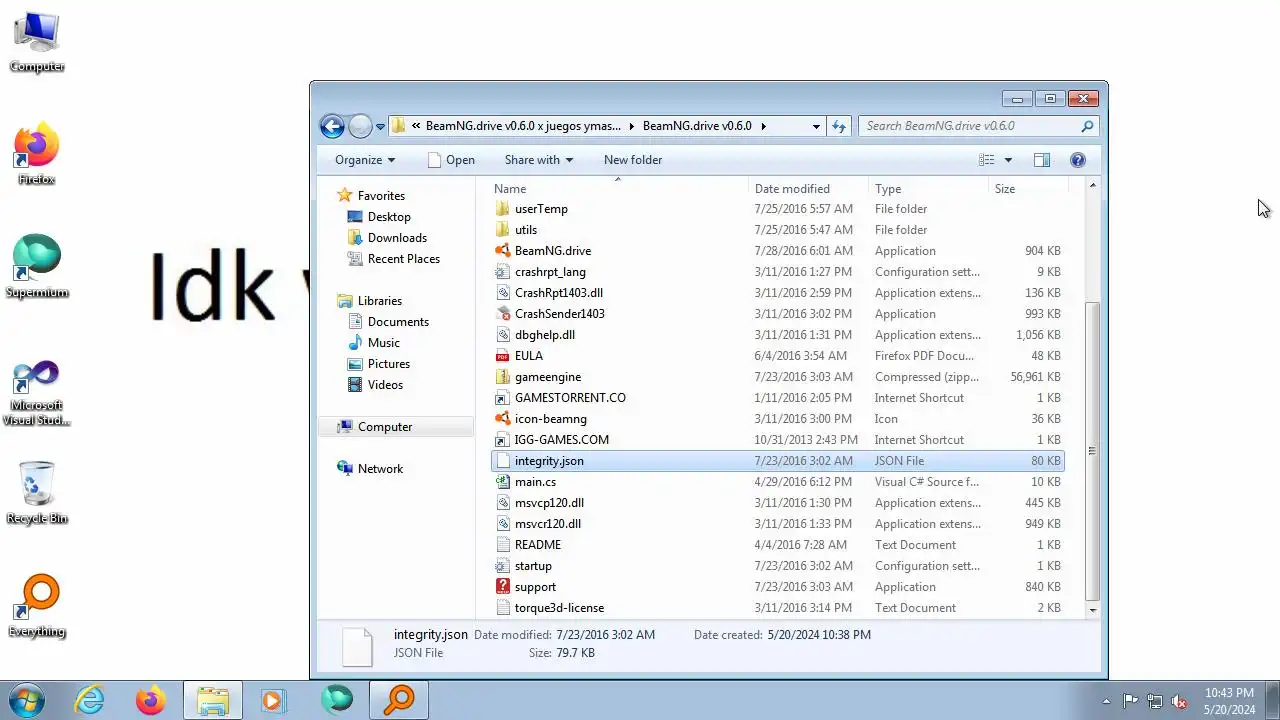Click the search magnifier icon
Image resolution: width=1280 pixels, height=720 pixels.
(1087, 126)
